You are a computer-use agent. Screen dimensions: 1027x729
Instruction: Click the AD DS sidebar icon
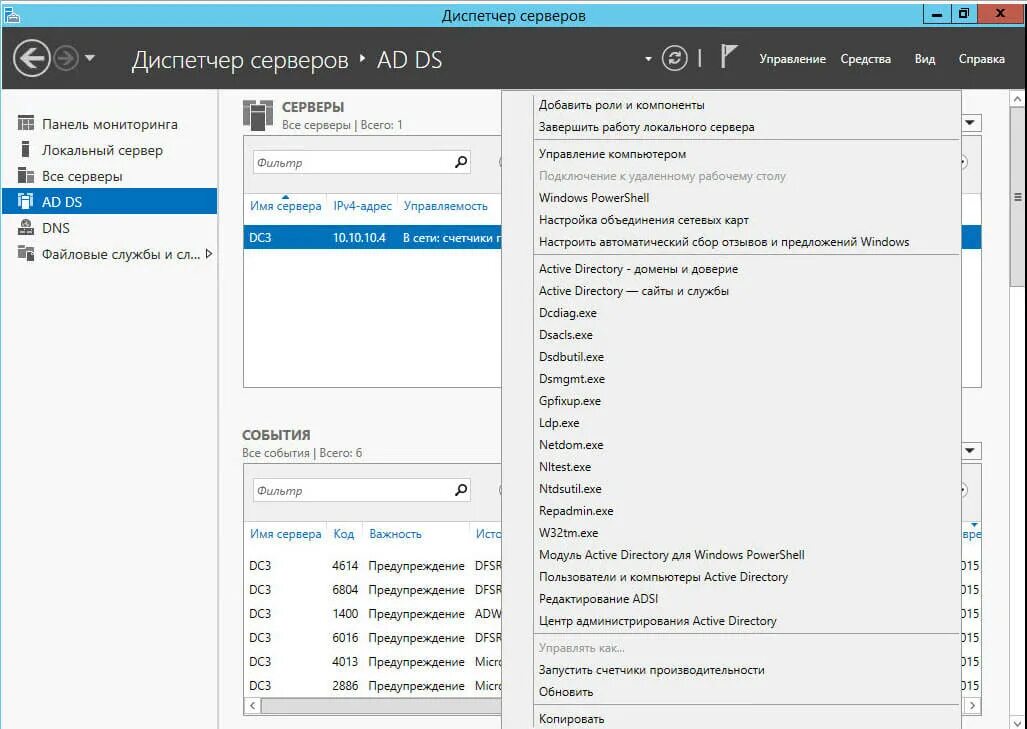tap(26, 201)
